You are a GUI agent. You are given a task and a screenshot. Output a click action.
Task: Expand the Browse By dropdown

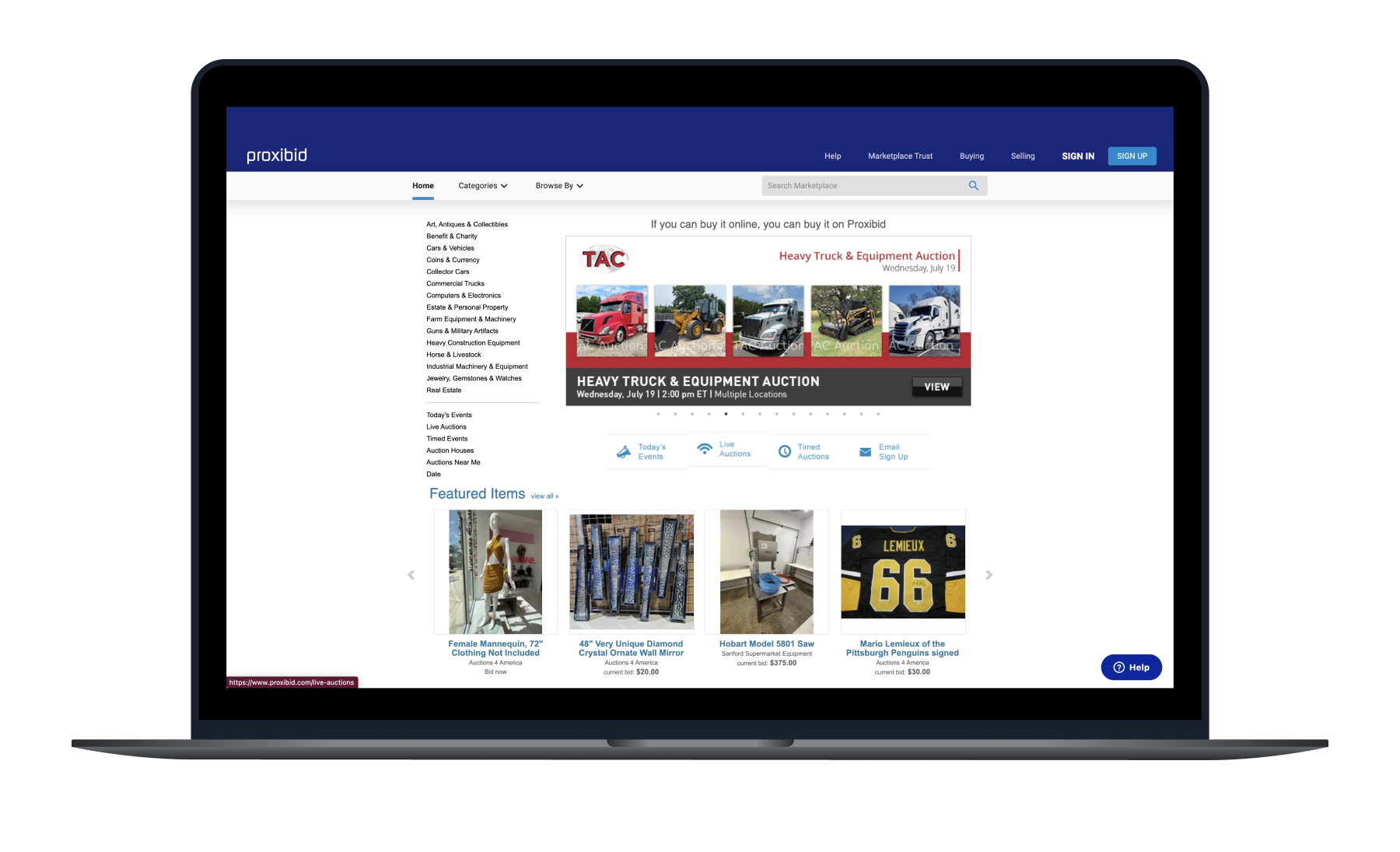[559, 185]
